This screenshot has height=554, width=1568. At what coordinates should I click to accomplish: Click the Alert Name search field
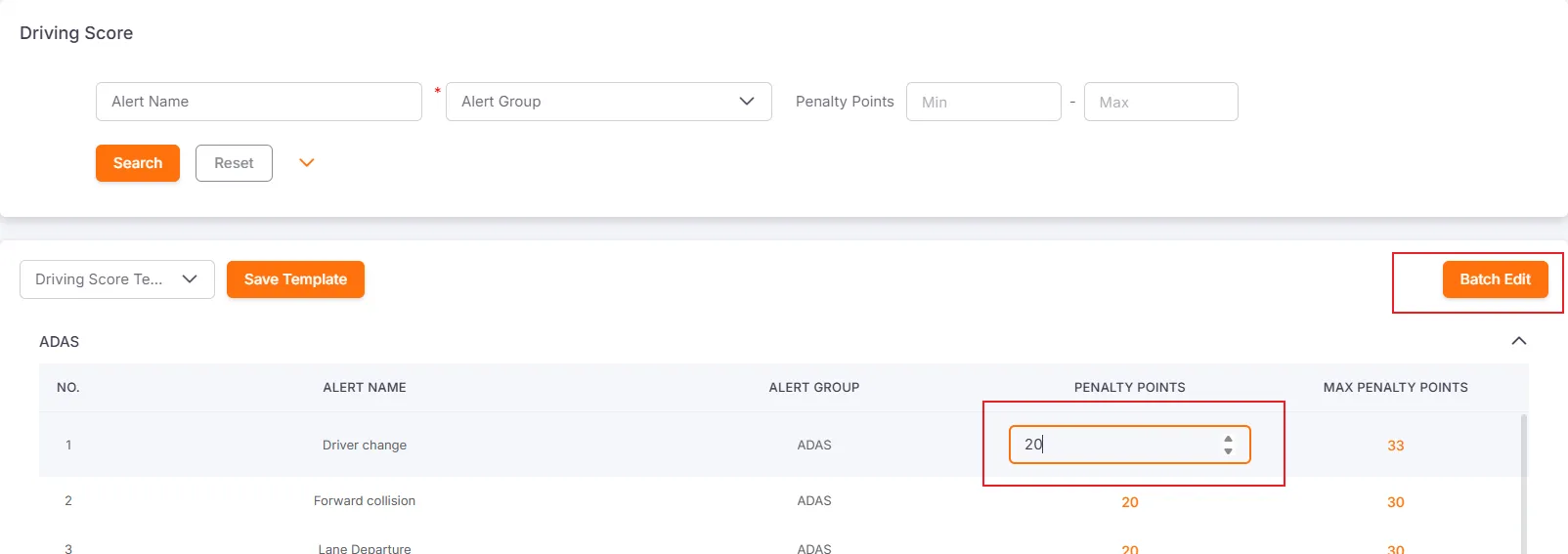click(x=258, y=102)
